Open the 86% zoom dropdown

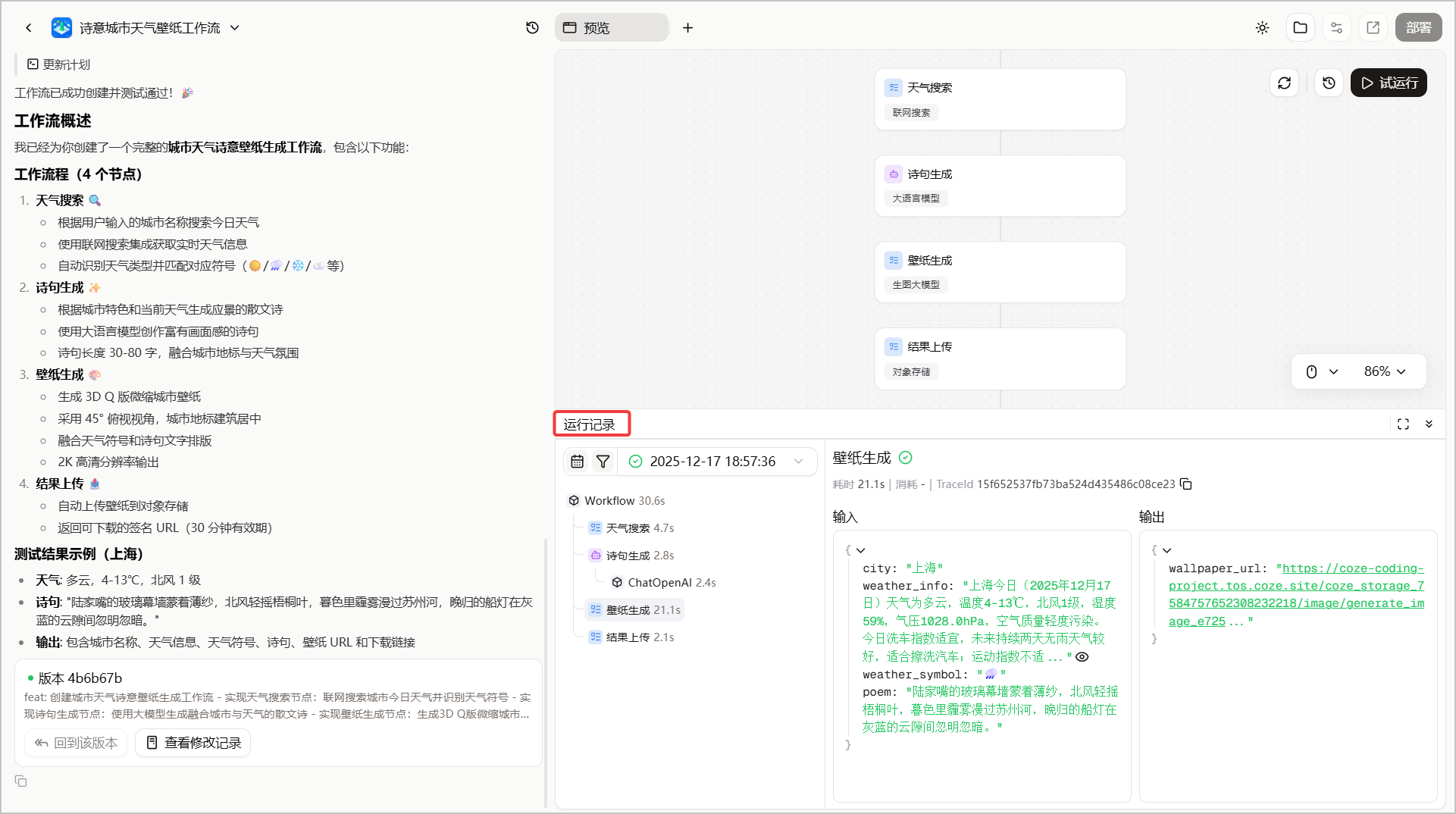click(1385, 371)
